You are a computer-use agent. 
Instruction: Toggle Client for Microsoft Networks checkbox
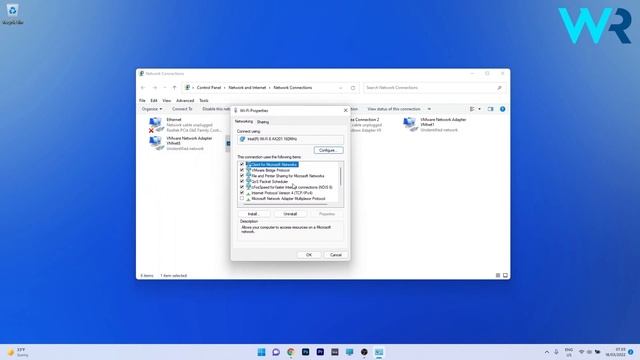tap(242, 164)
